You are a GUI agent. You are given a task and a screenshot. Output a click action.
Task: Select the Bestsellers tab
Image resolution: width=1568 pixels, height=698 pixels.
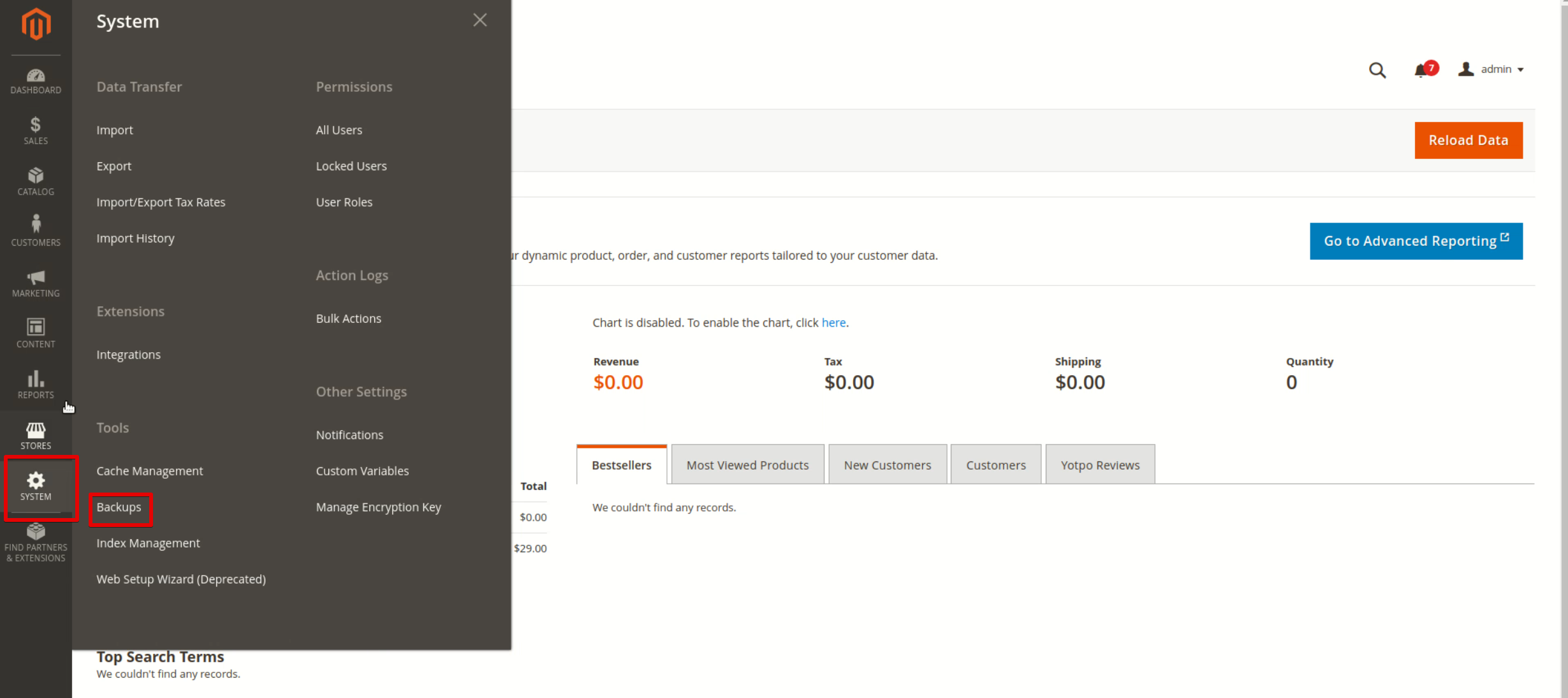[621, 464]
